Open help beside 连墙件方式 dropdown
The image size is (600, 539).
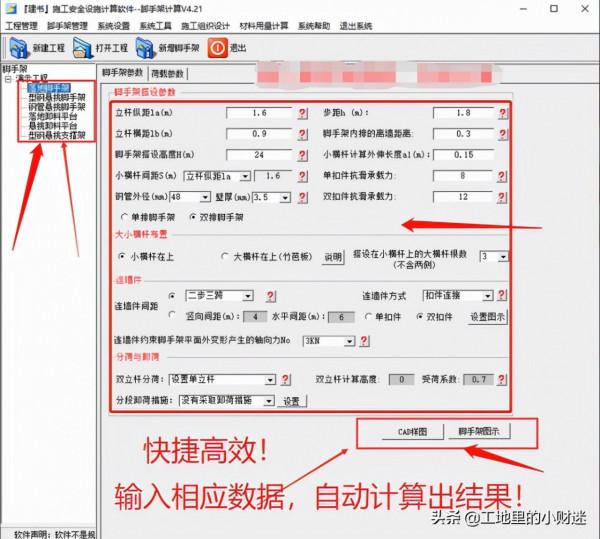(x=502, y=295)
